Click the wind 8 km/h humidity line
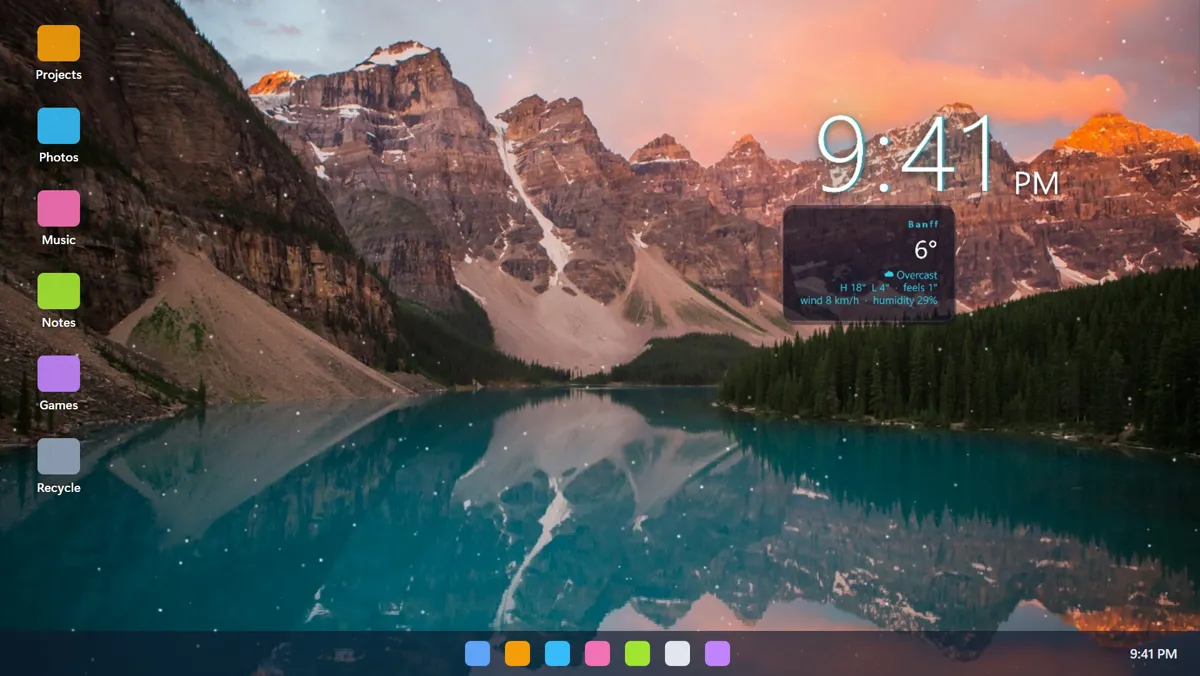The height and width of the screenshot is (676, 1200). click(869, 300)
